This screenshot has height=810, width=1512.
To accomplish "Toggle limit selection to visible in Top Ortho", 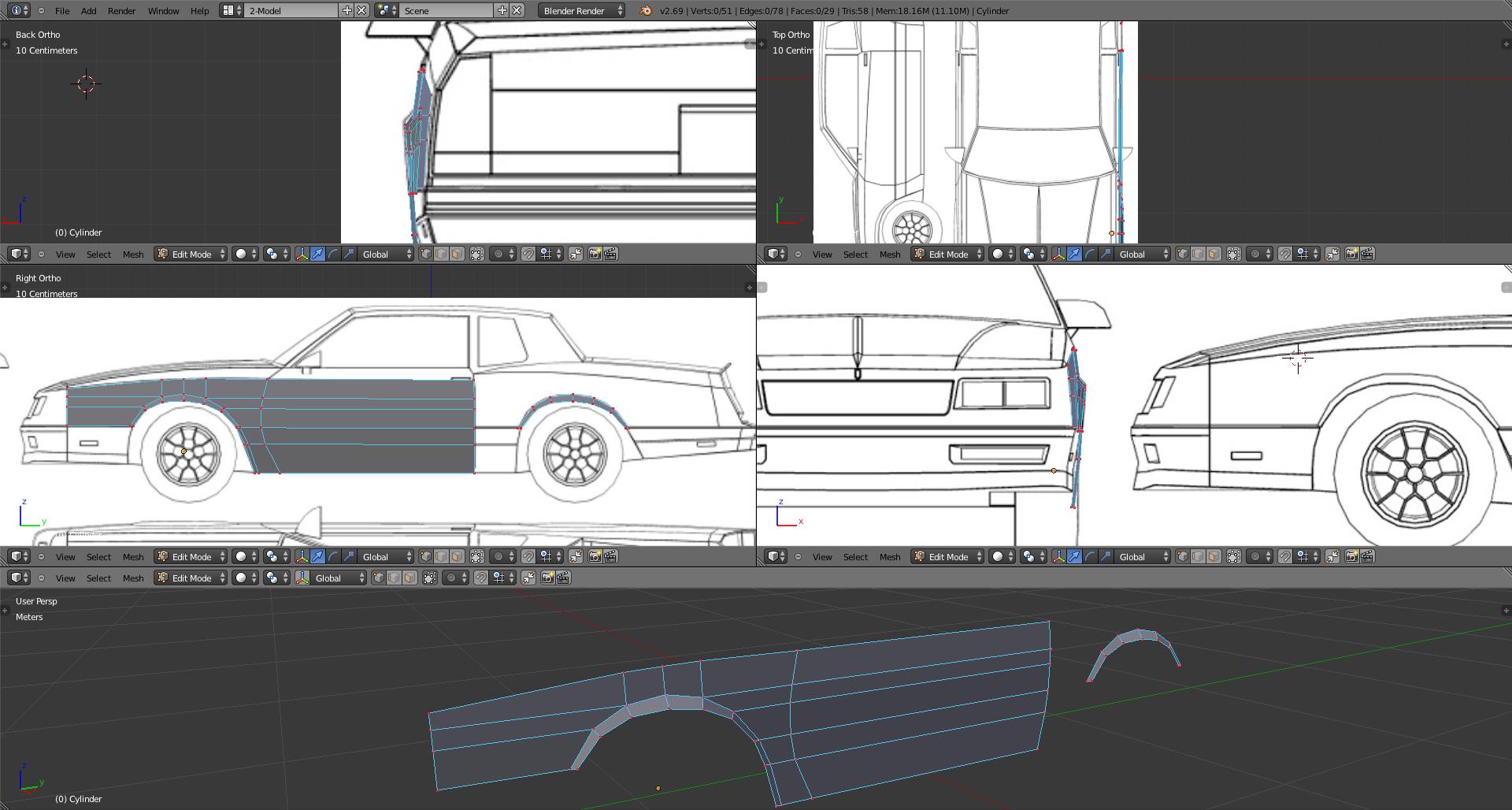I will (x=1234, y=254).
